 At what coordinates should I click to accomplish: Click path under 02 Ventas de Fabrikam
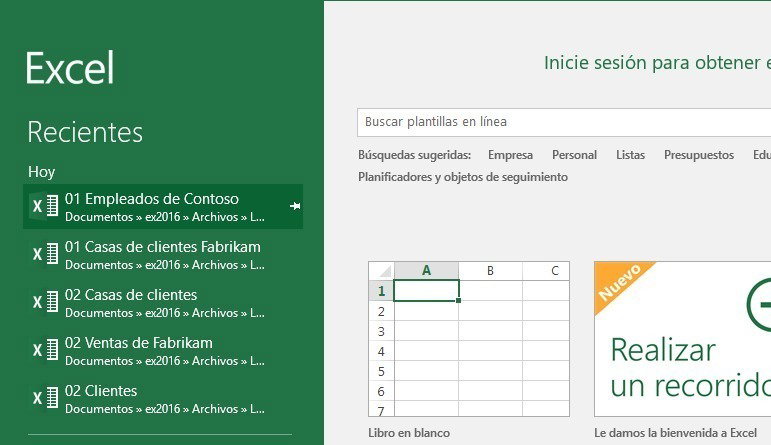165,361
